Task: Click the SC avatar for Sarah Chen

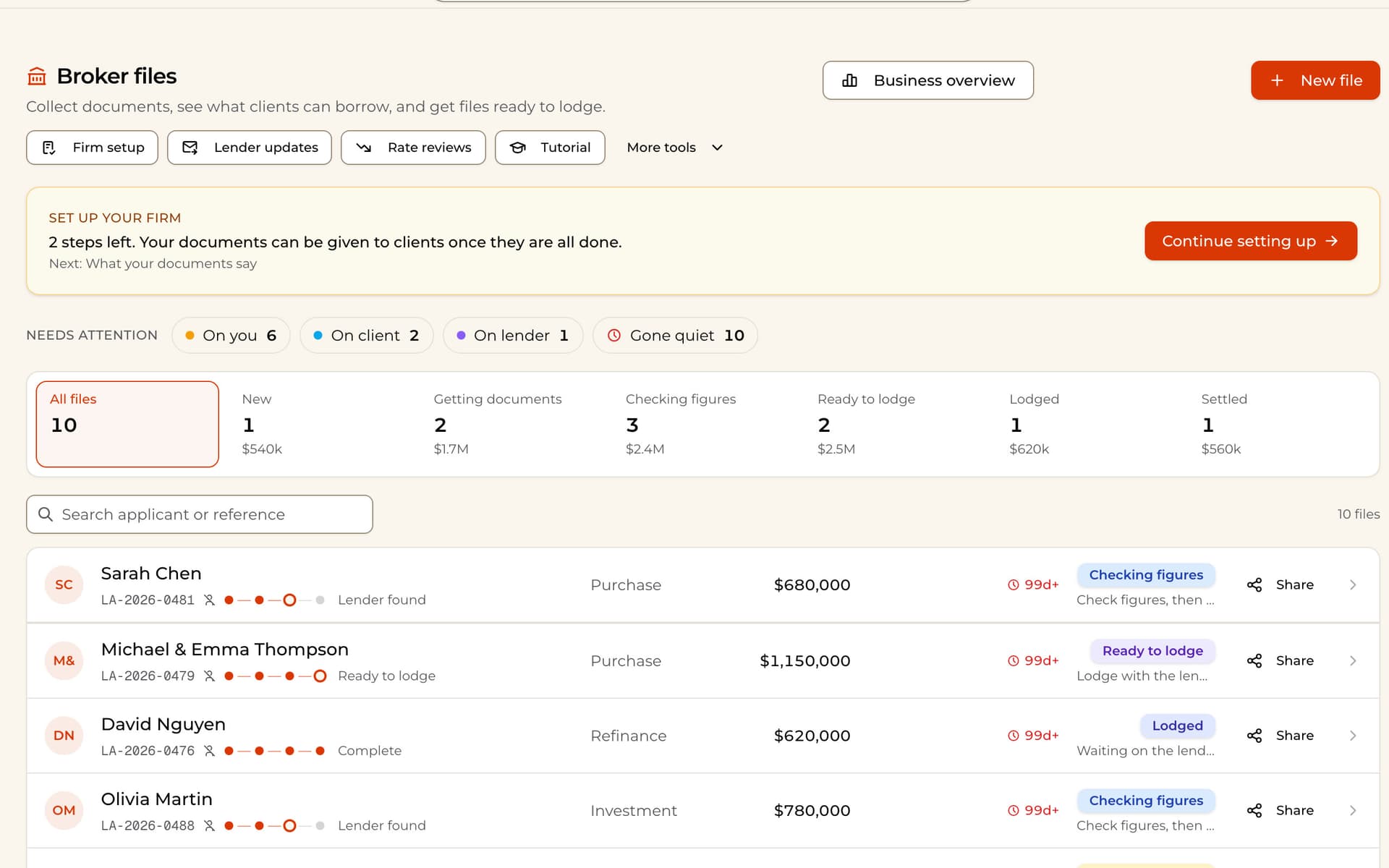Action: click(64, 585)
